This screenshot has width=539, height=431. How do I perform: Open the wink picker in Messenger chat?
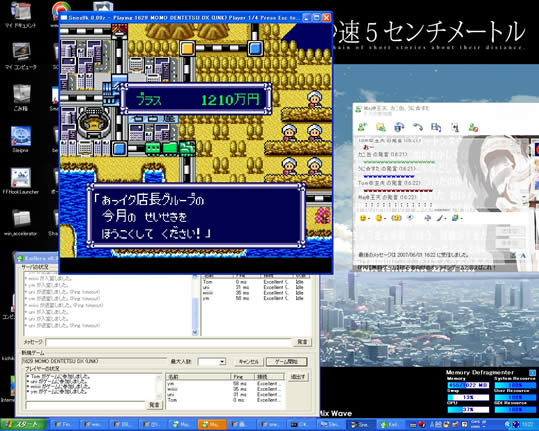click(380, 218)
